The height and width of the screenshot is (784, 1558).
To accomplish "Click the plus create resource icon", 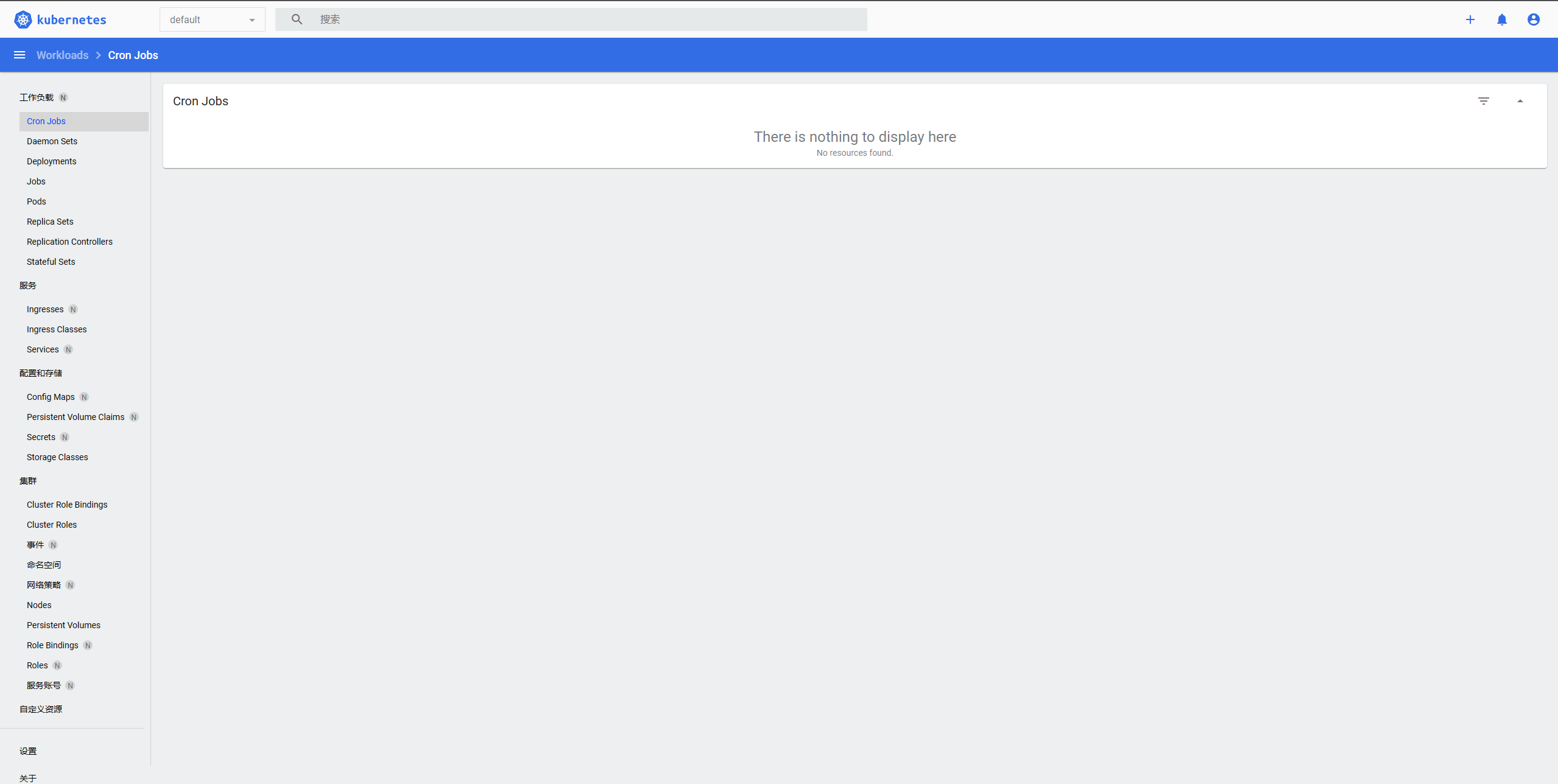I will pos(1470,19).
